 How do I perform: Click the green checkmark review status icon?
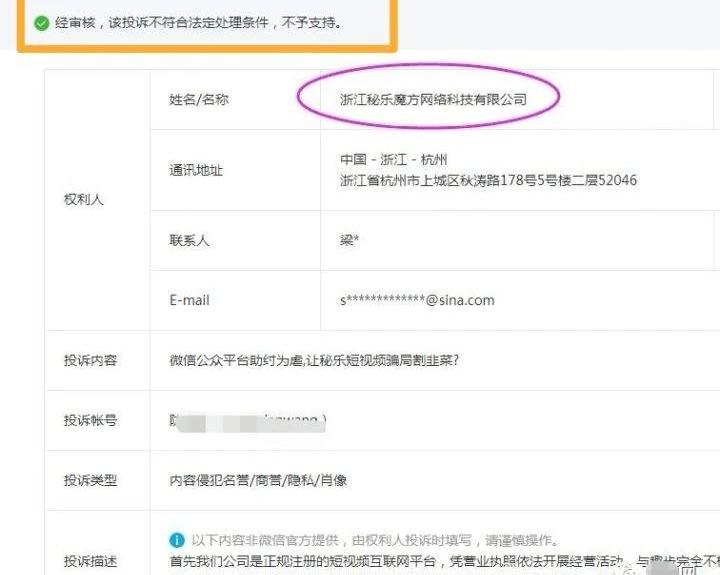click(41, 22)
